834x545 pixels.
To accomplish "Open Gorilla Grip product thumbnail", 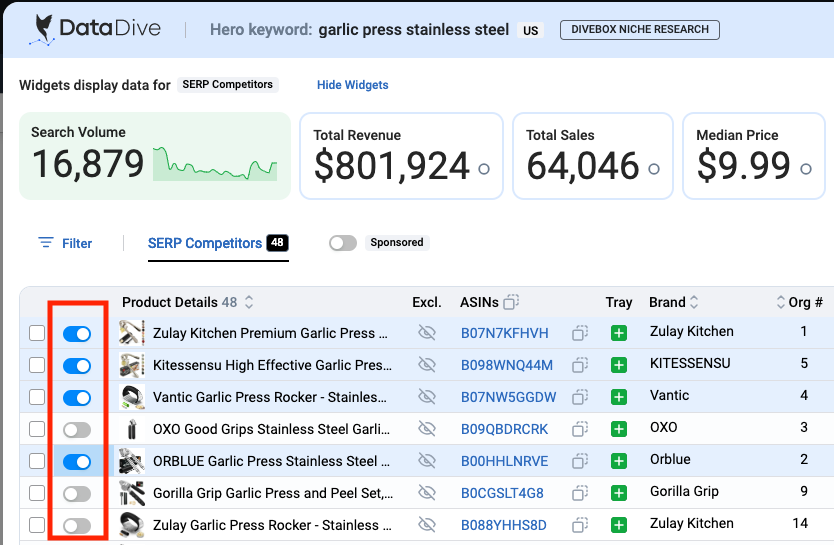I will point(131,493).
